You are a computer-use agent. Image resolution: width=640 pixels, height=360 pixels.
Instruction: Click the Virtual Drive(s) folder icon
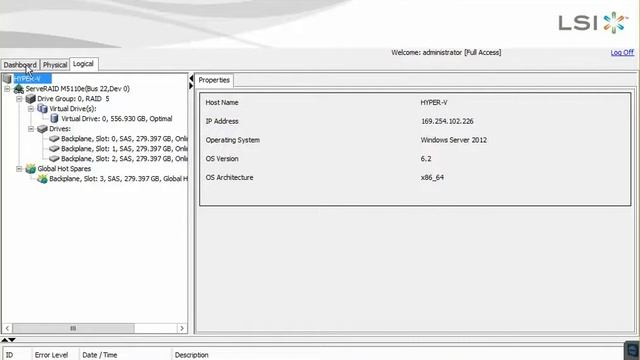pyautogui.click(x=42, y=109)
